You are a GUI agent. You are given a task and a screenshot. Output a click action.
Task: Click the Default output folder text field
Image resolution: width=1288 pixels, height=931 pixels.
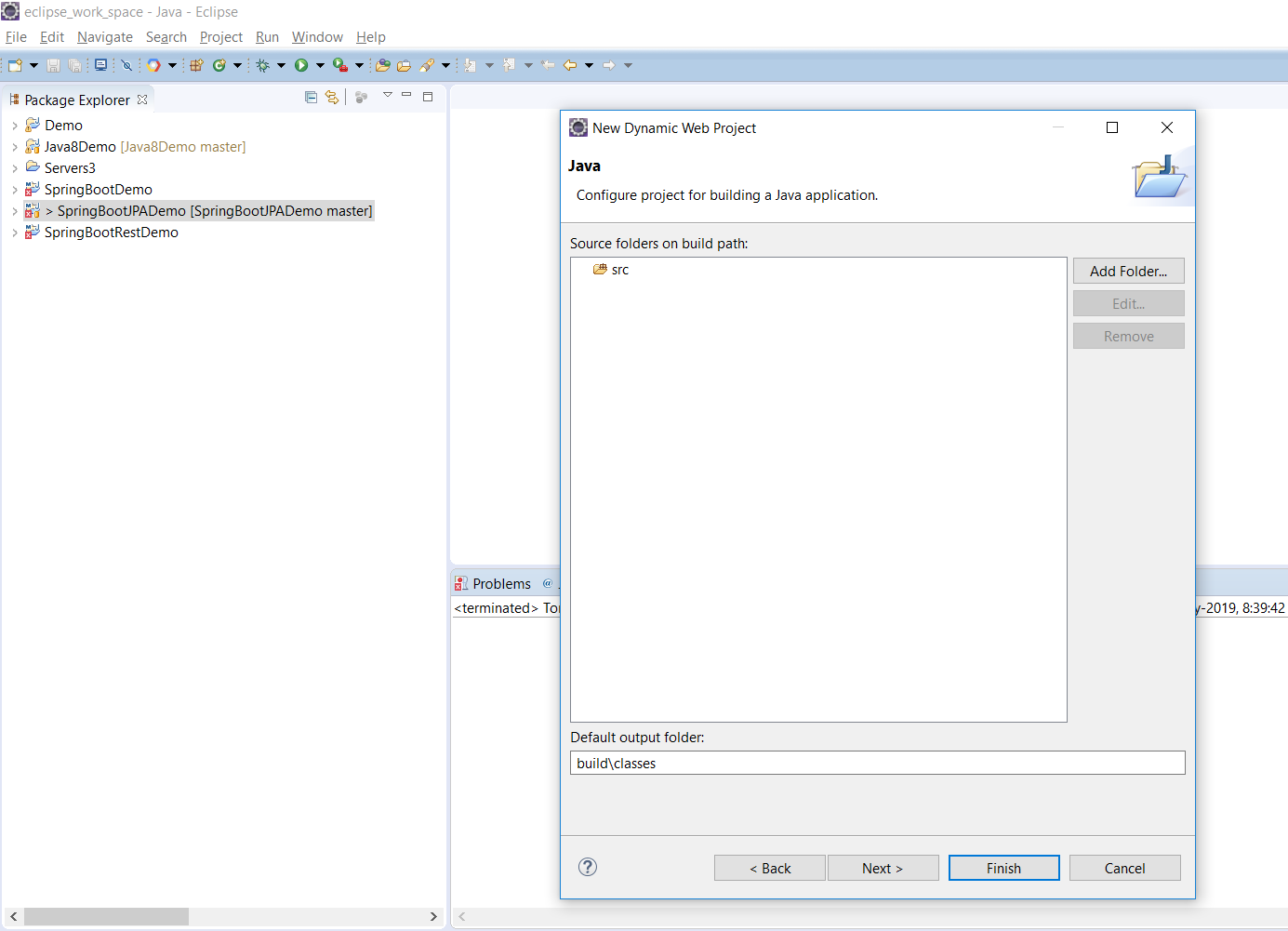[877, 763]
